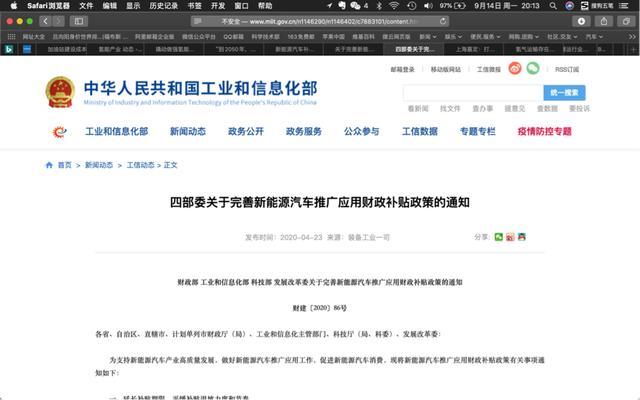Viewport: 640px width, 400px height.
Task: Click the 工信动态 breadcrumb link
Action: coord(140,165)
